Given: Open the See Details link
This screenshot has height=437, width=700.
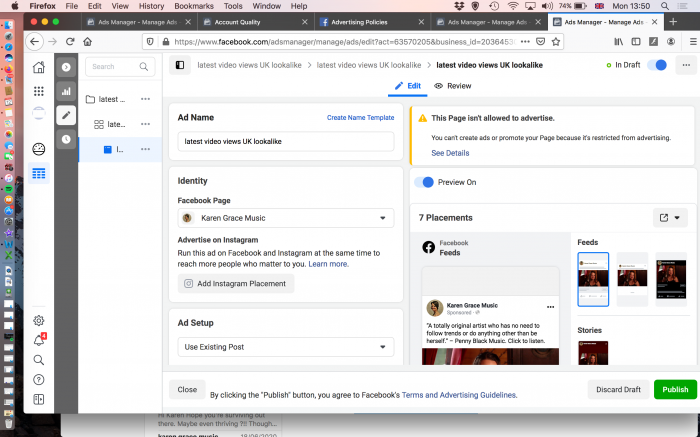Looking at the screenshot, I should (x=450, y=153).
